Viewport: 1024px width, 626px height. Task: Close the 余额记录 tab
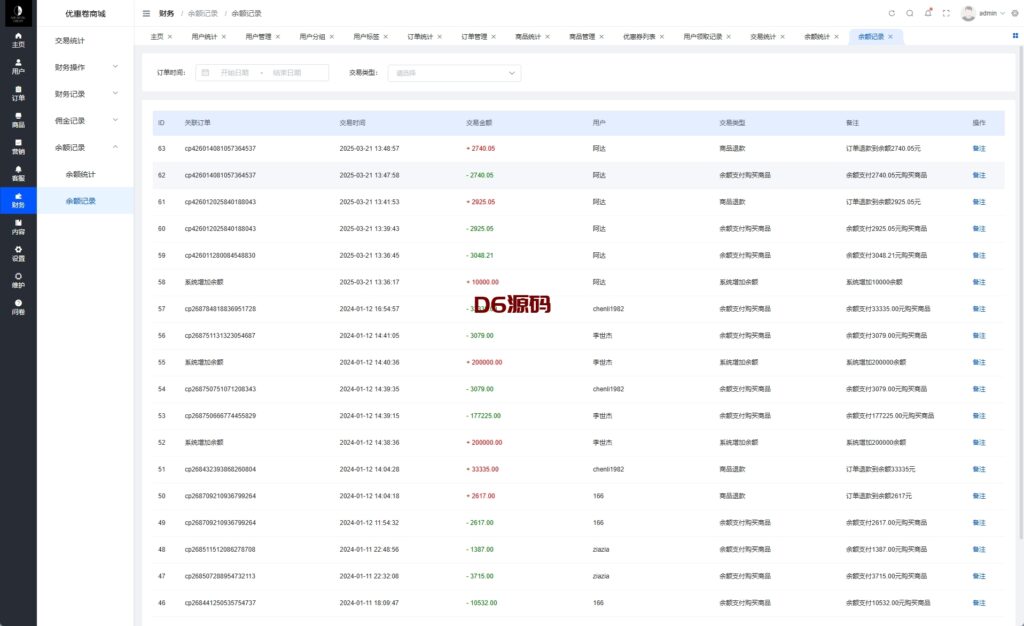click(x=890, y=37)
